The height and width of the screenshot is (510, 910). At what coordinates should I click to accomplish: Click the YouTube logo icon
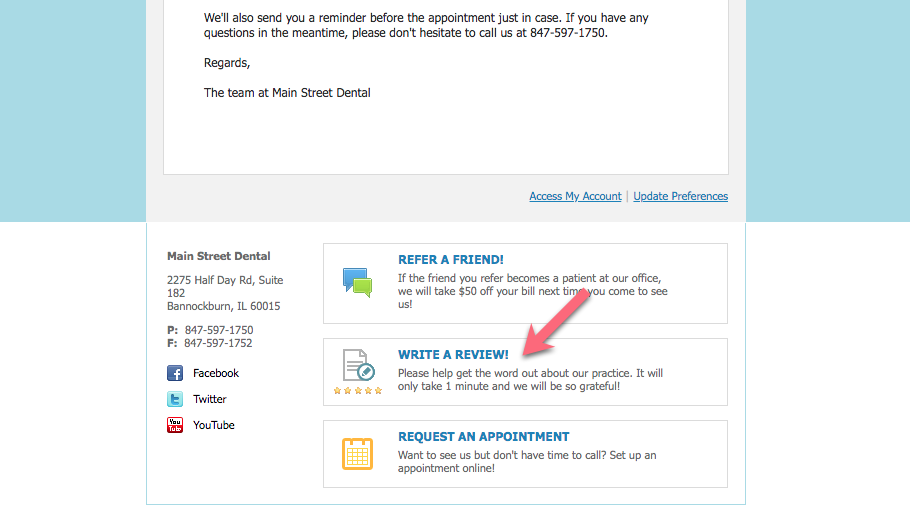coord(175,425)
